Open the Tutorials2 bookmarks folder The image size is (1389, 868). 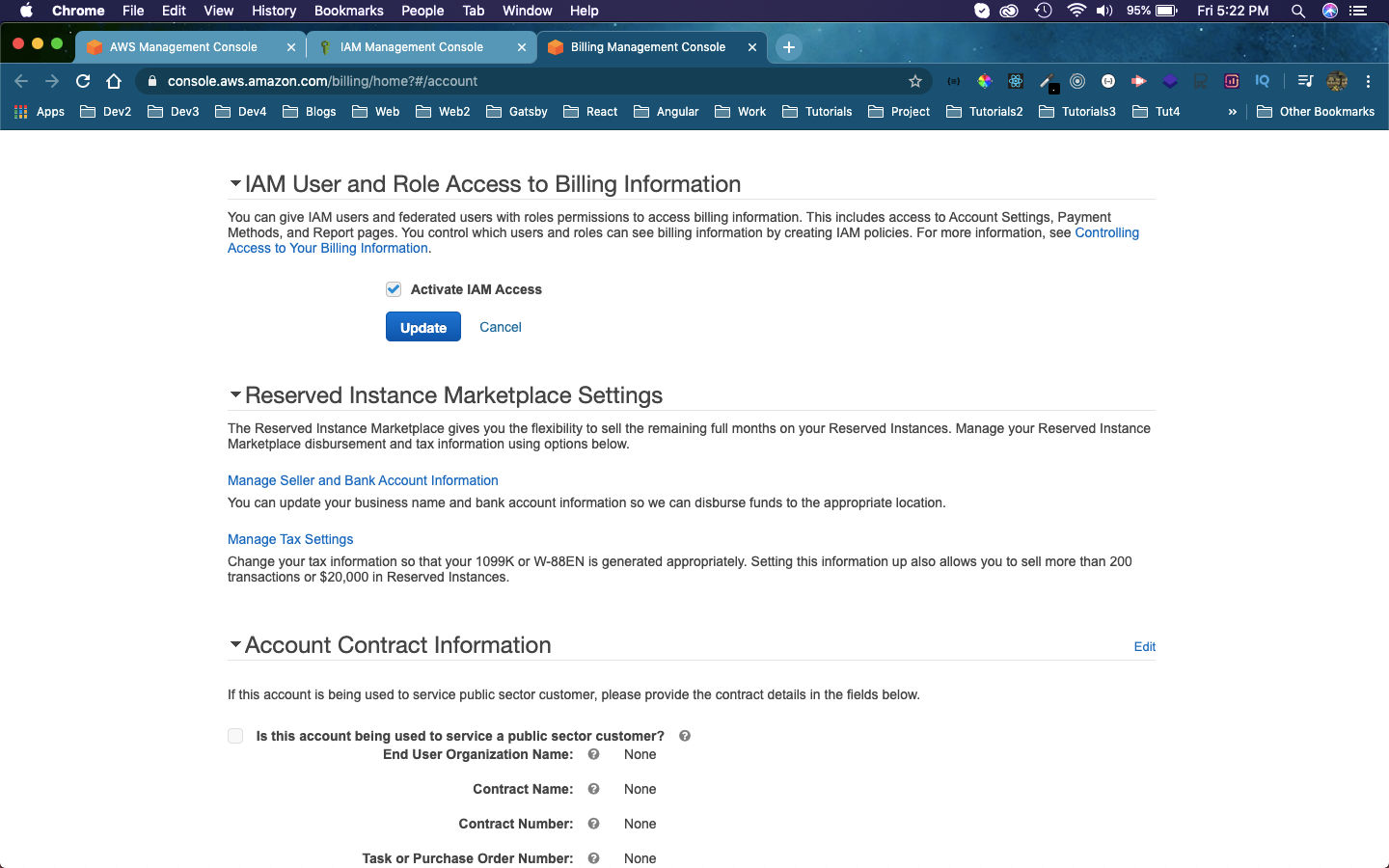[x=985, y=112]
